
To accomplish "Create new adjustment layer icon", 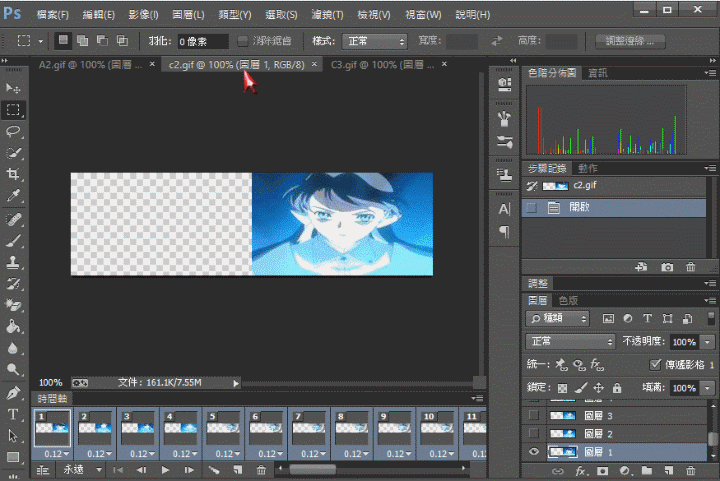I will [x=624, y=470].
